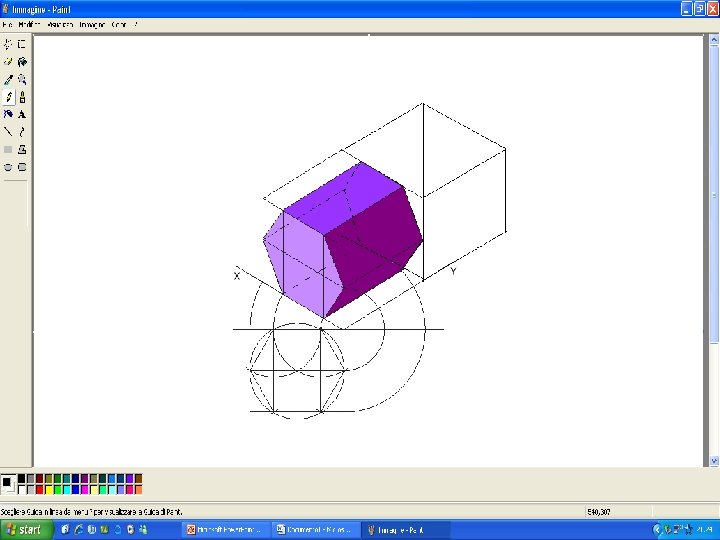Screen dimensions: 720x540
Task: Choose the Airbrush spray tool
Action: click(8, 115)
